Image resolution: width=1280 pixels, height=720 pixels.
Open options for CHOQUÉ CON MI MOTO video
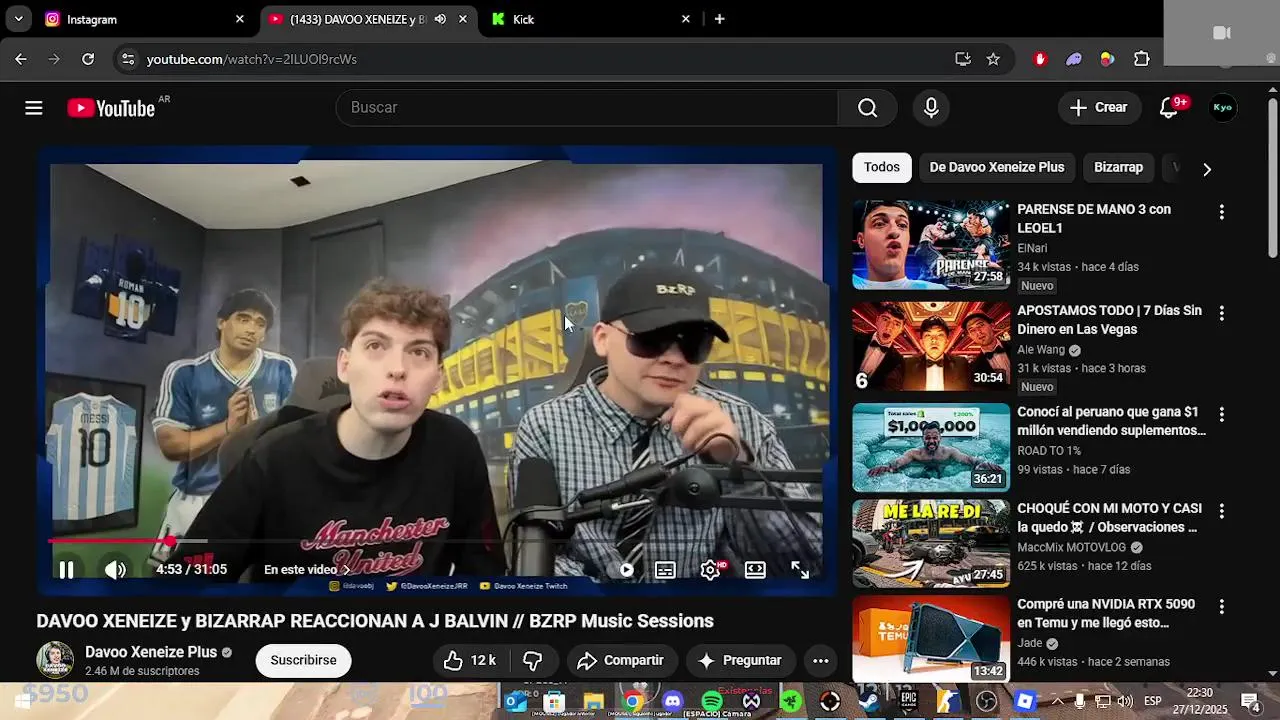click(1221, 511)
